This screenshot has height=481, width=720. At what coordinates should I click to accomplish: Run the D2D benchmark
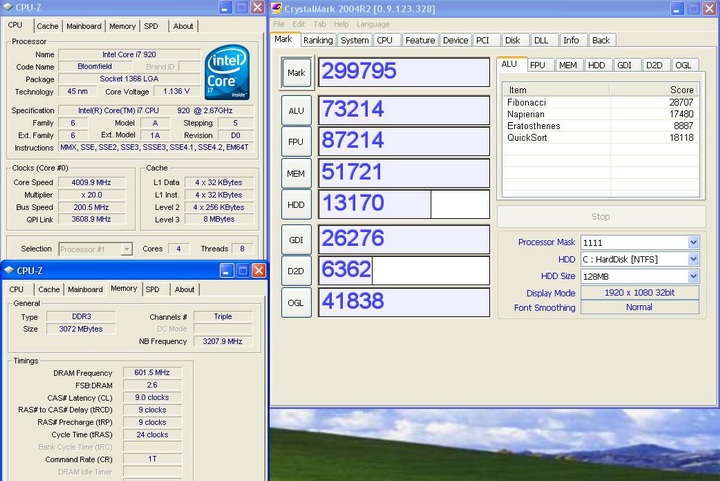pos(296,271)
